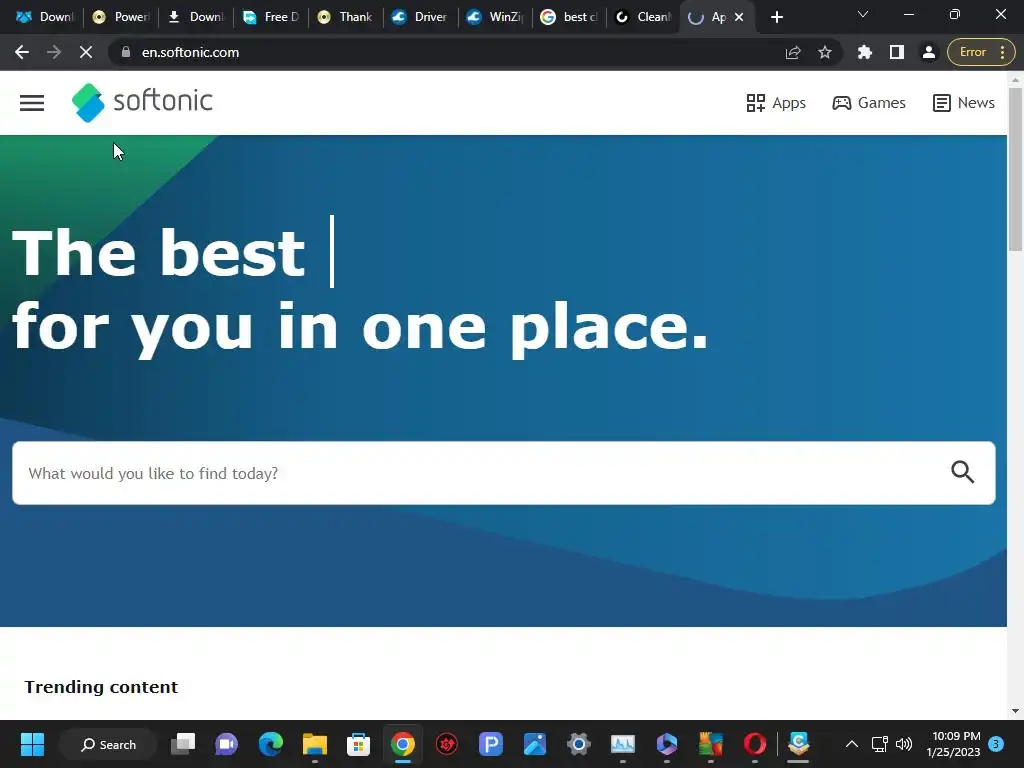The width and height of the screenshot is (1024, 768).
Task: Launch the Chat app from the taskbar
Action: pos(227,744)
